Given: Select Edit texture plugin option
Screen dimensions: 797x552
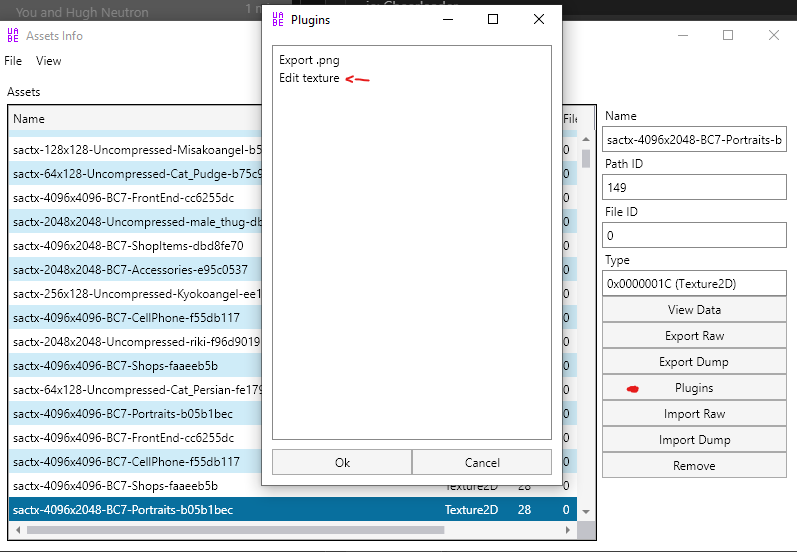Looking at the screenshot, I should [309, 78].
